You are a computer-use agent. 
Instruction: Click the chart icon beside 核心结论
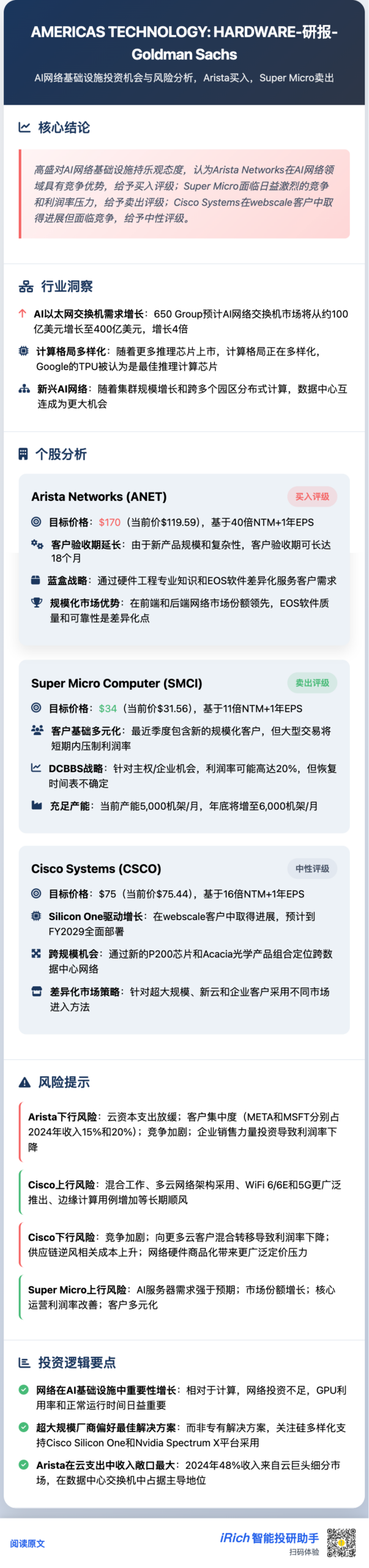pos(24,127)
